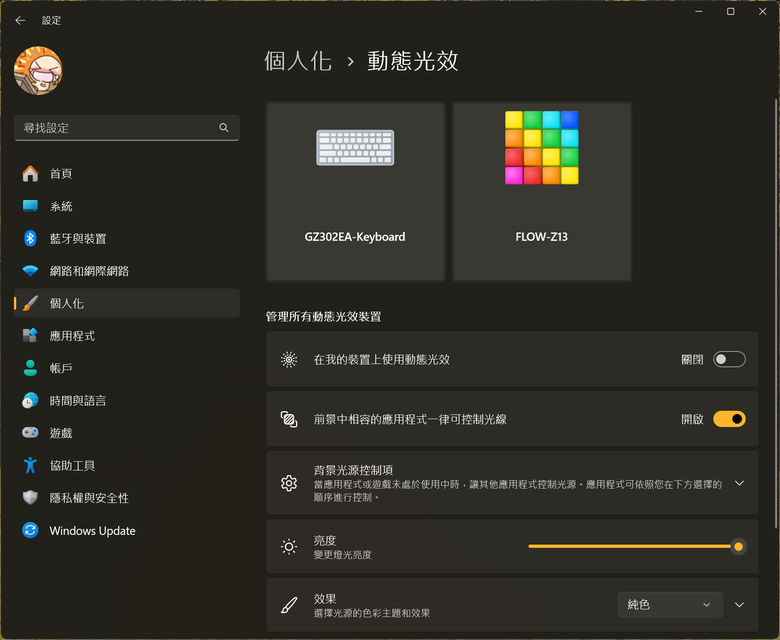Screen dimensions: 780x640
Task: Enable 在我的裝置上使用動態光效 toggle
Action: (x=729, y=359)
